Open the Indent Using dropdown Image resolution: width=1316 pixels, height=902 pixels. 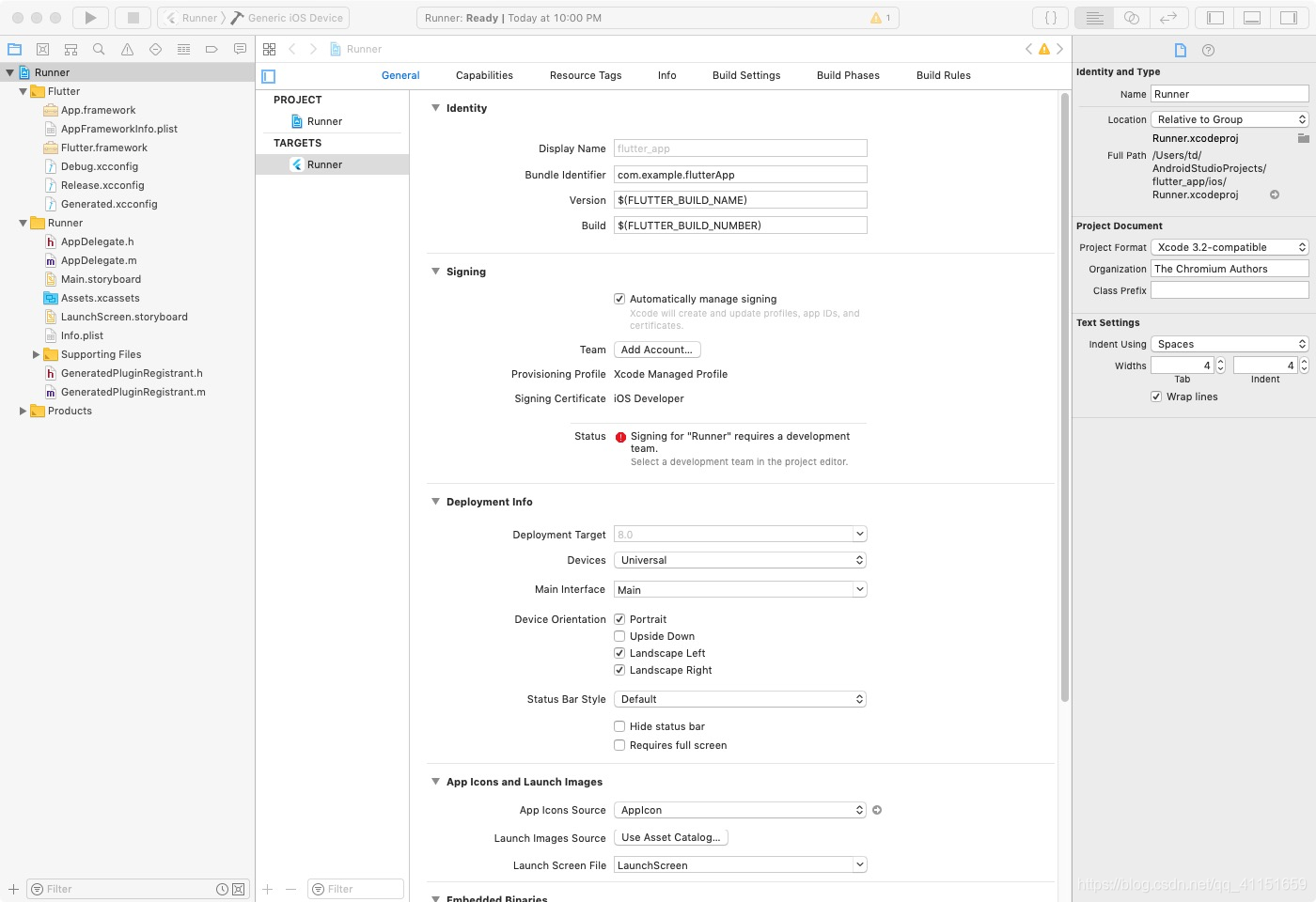pos(1230,344)
